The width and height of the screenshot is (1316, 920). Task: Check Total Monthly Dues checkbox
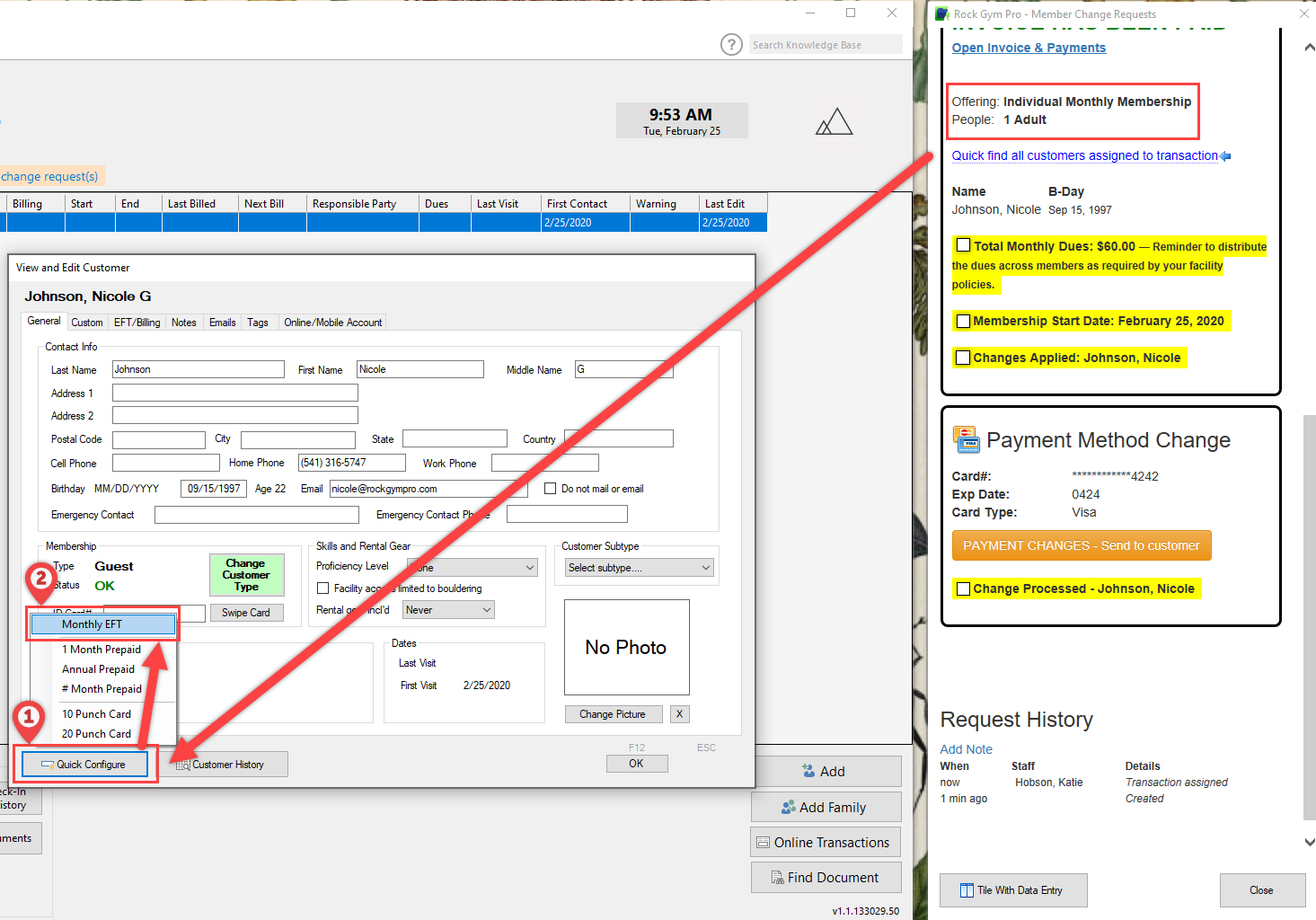[x=963, y=245]
